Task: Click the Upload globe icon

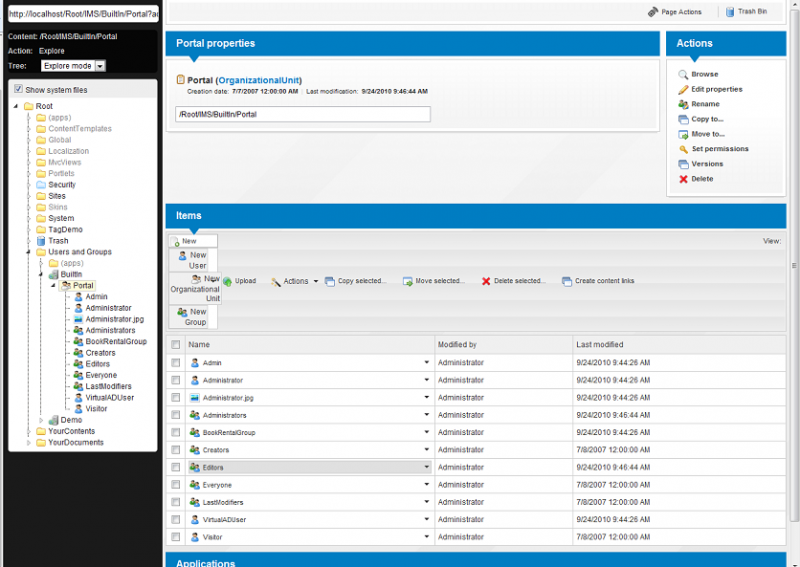Action: coord(228,281)
